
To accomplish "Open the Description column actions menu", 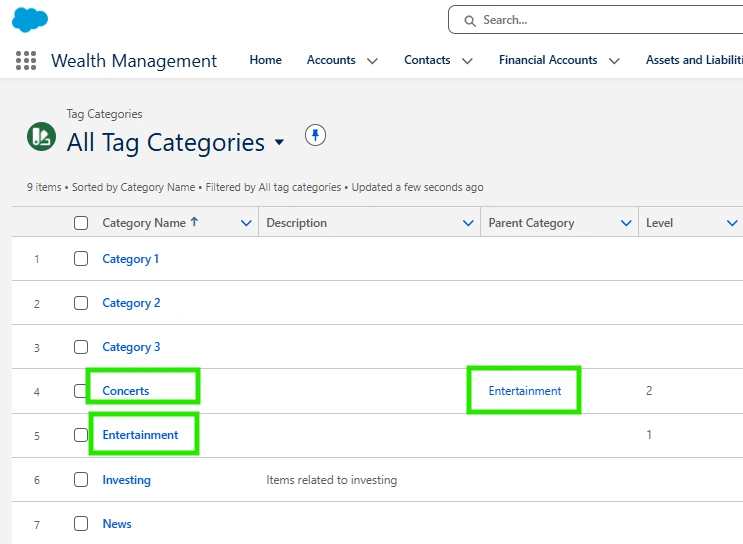I will (x=468, y=223).
